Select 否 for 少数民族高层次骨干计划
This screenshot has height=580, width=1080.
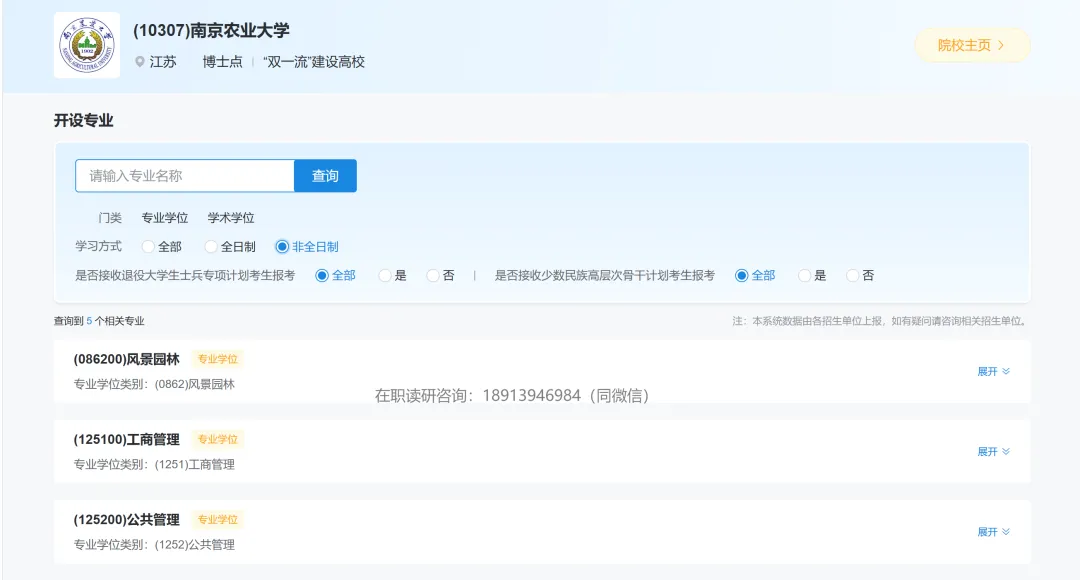pos(860,276)
